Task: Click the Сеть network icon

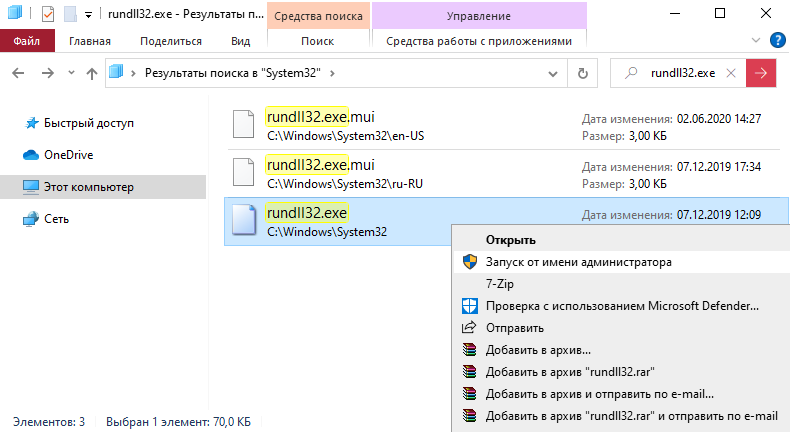Action: (31, 219)
